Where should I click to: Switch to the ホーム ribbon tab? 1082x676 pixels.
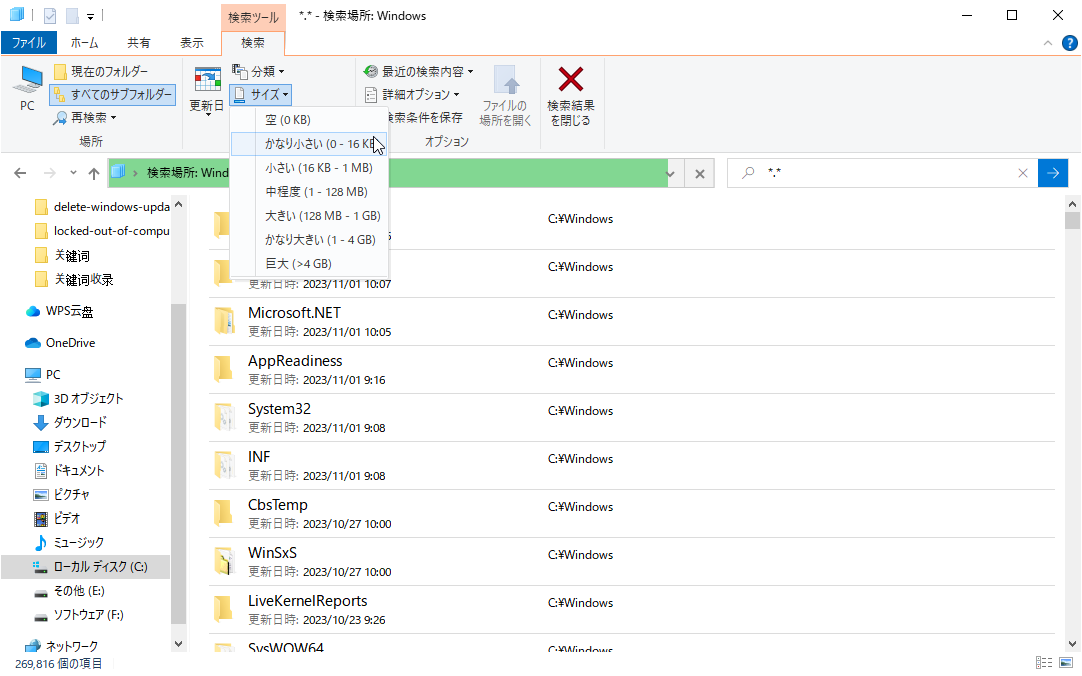coord(85,42)
